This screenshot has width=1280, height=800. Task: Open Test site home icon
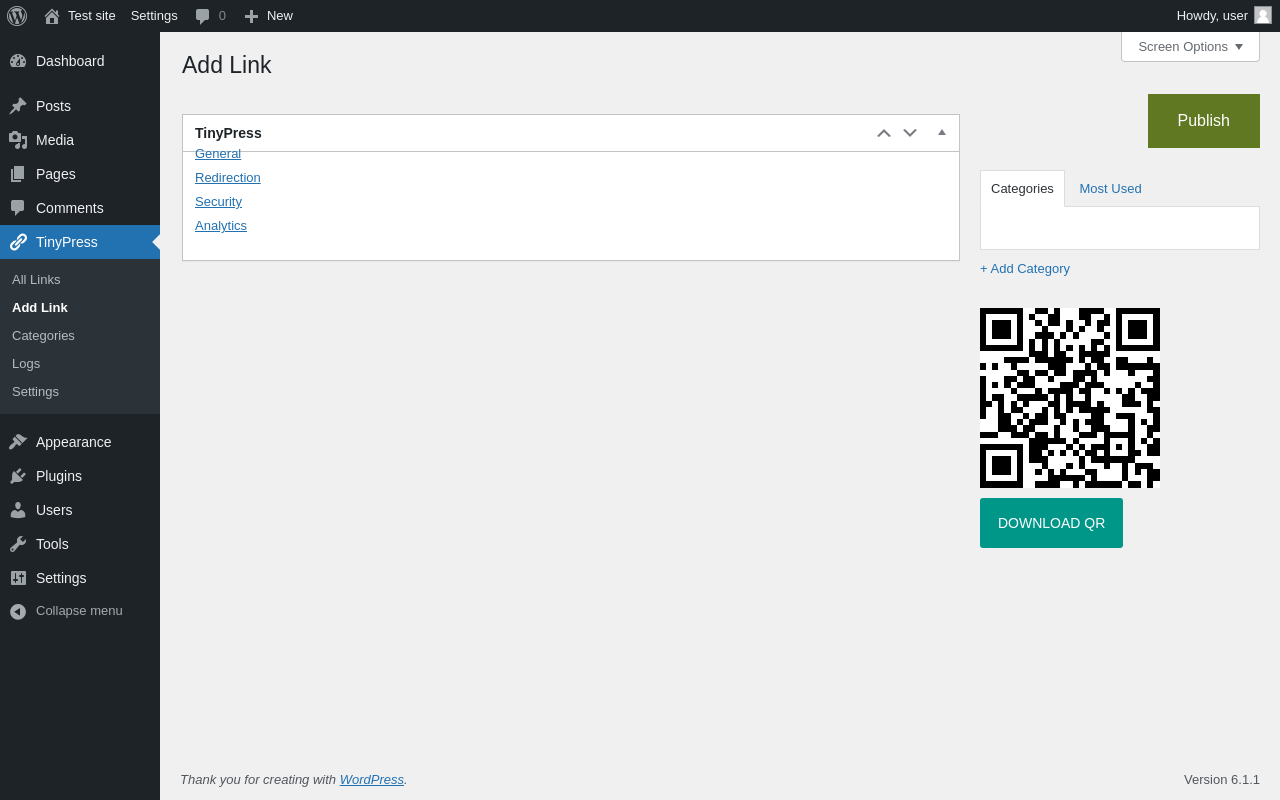pyautogui.click(x=52, y=16)
